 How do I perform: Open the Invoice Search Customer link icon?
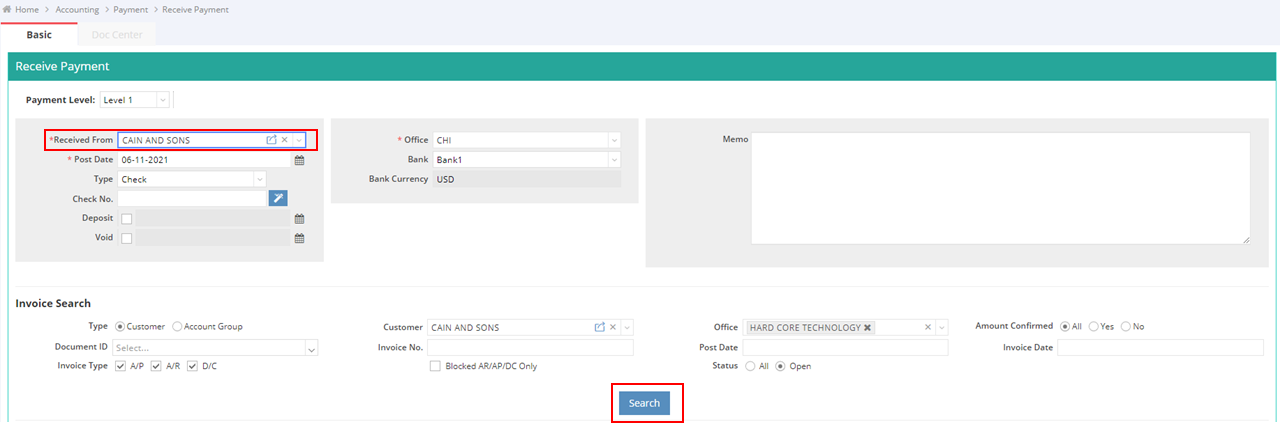point(600,327)
